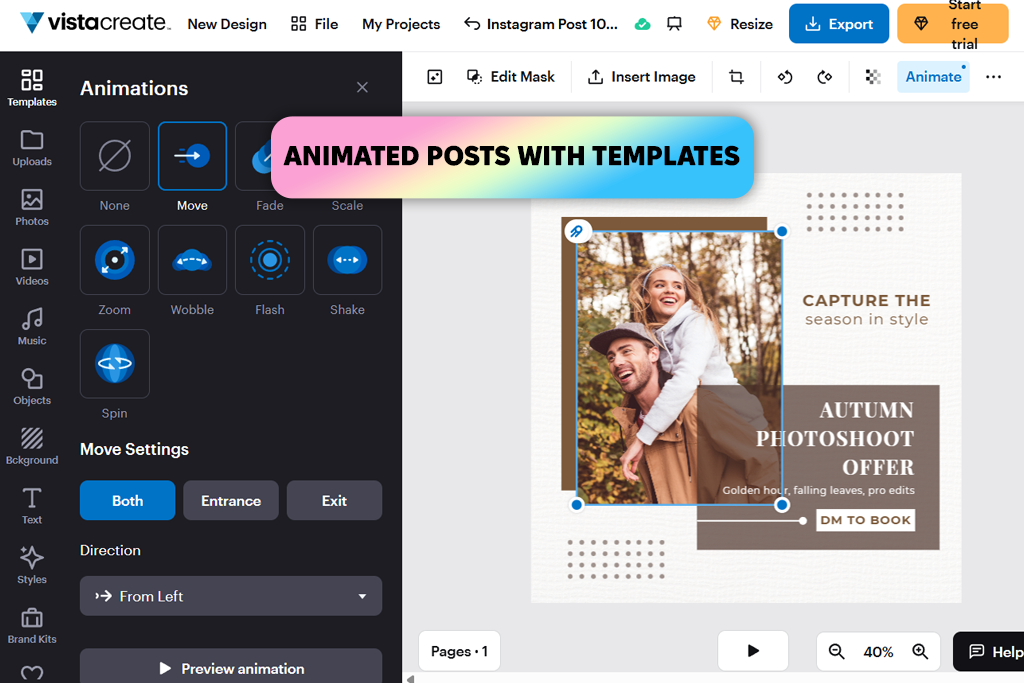Open the Photos sidebar panel

tap(31, 208)
